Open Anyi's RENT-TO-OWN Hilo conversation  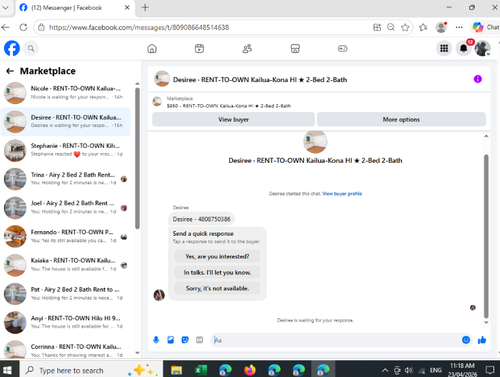(66, 322)
